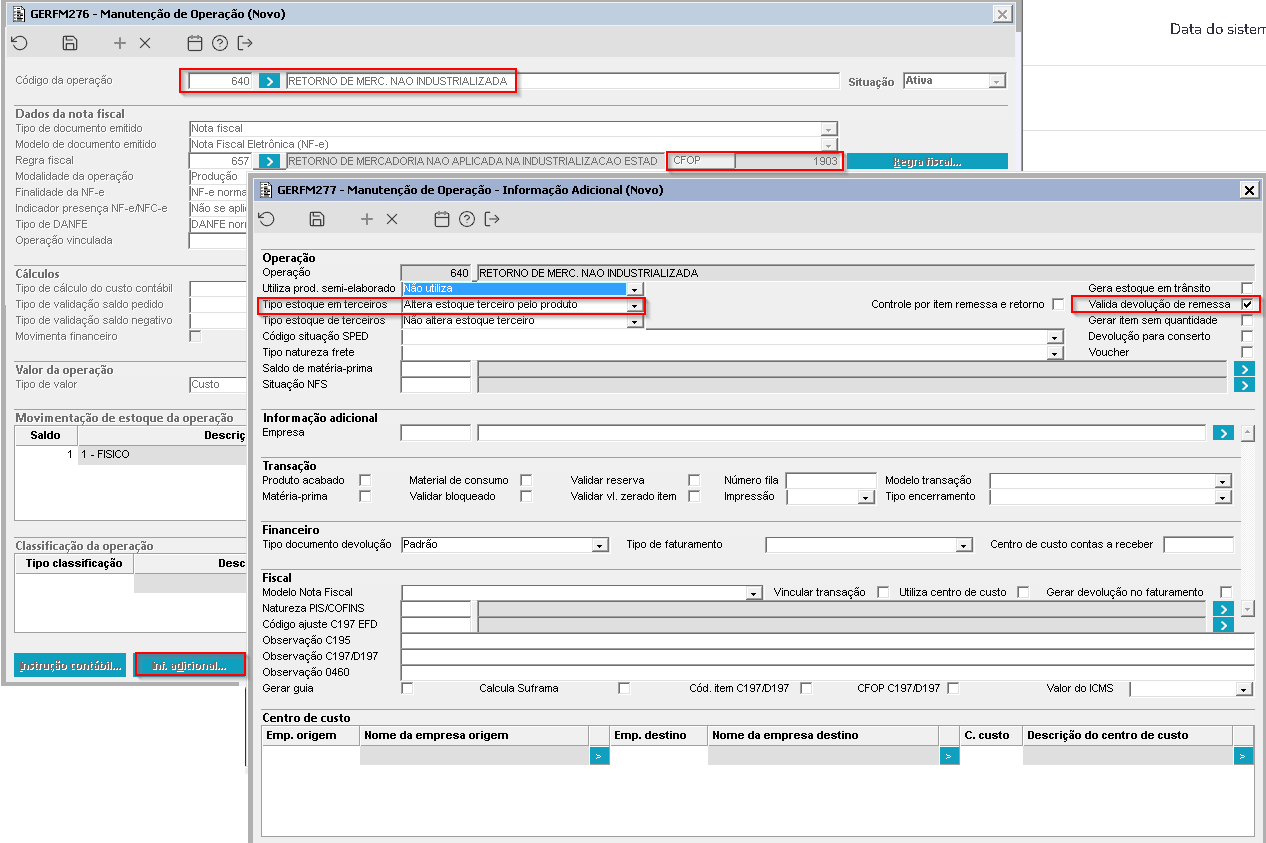The image size is (1266, 843).
Task: Close the GERFM277 window
Action: coord(1249,190)
